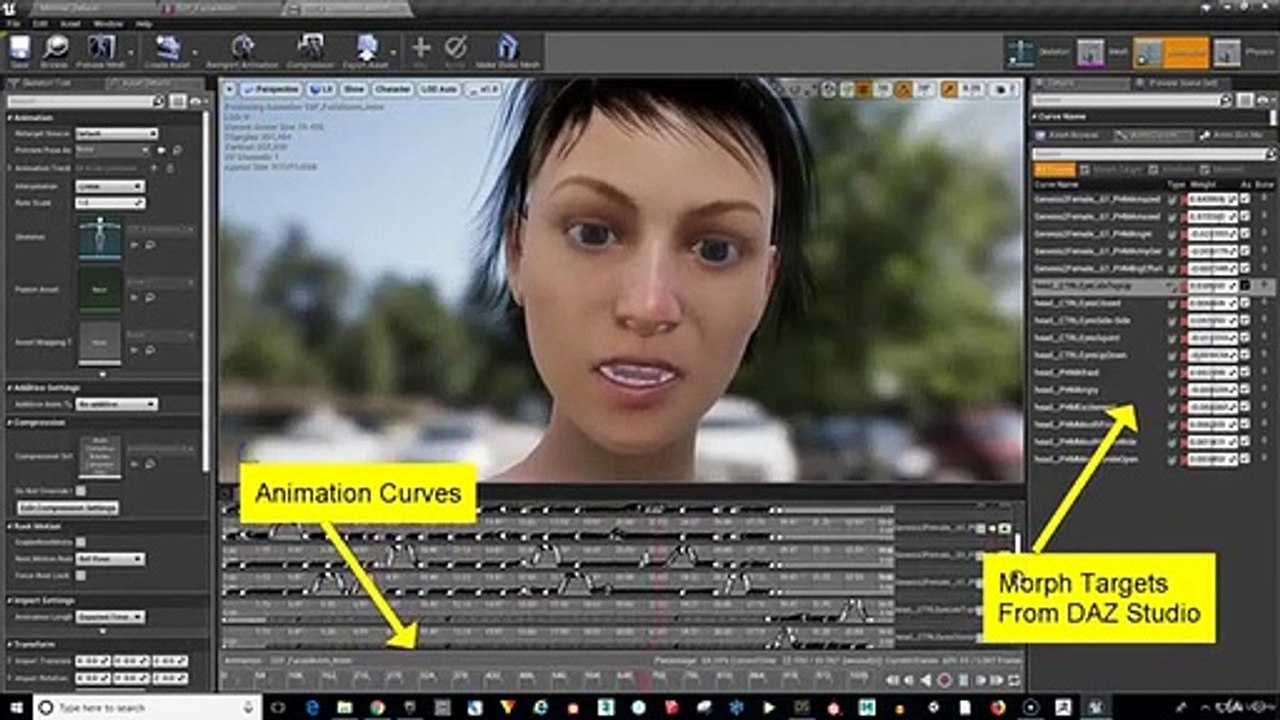Open the Asset menu
The image size is (1280, 720).
click(x=70, y=23)
